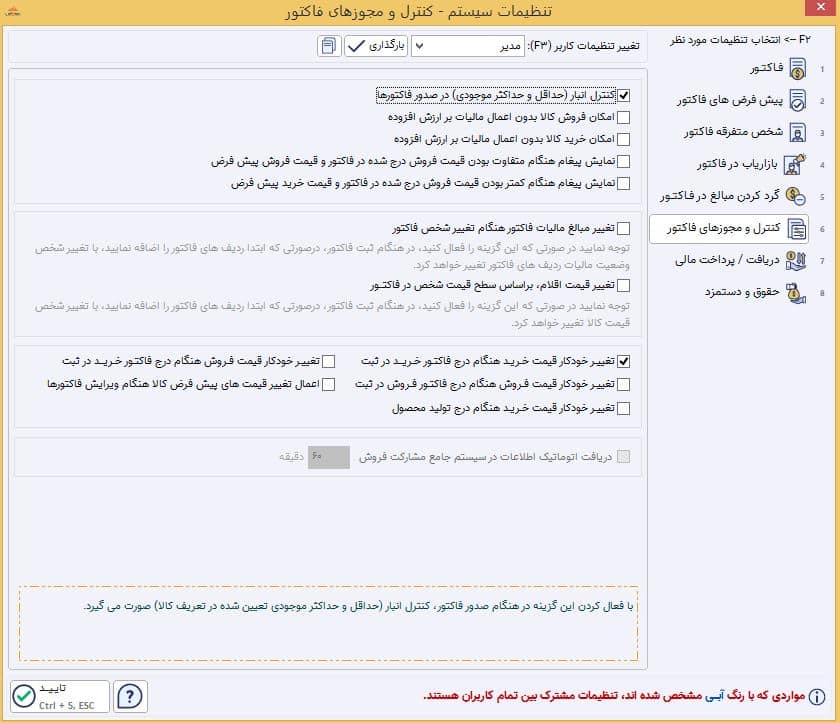
Task: Click the حقوق و دستمزد icon
Action: tap(796, 292)
